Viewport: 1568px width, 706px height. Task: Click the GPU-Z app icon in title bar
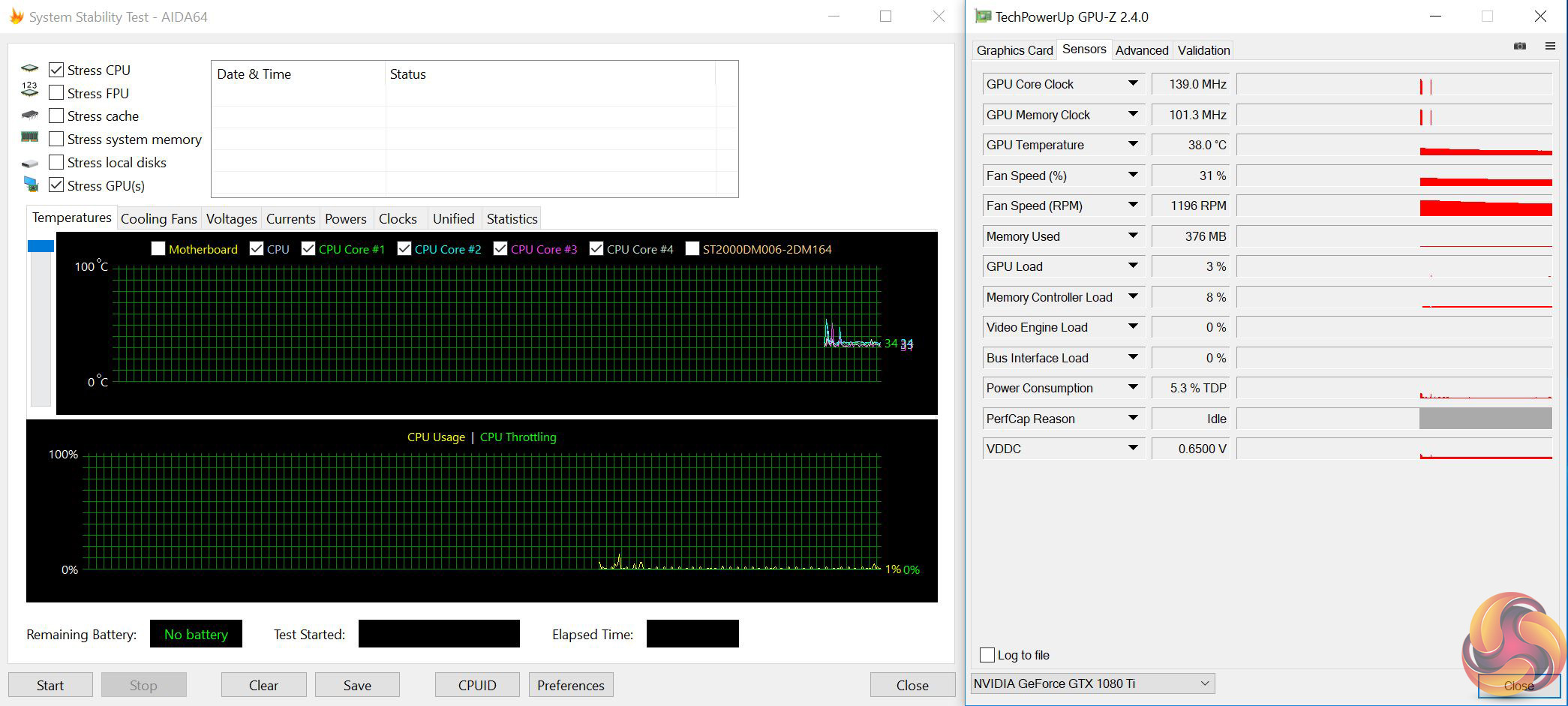pos(982,17)
